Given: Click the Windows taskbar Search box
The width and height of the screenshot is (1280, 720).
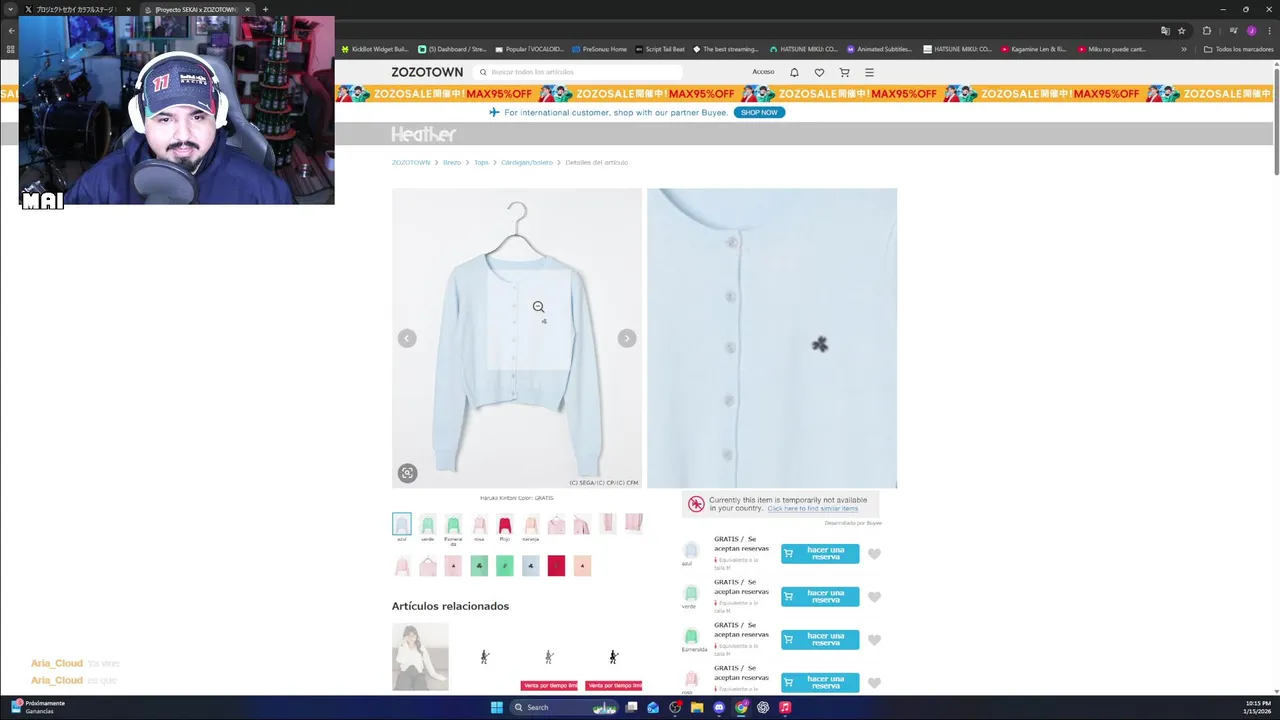Looking at the screenshot, I should point(565,707).
